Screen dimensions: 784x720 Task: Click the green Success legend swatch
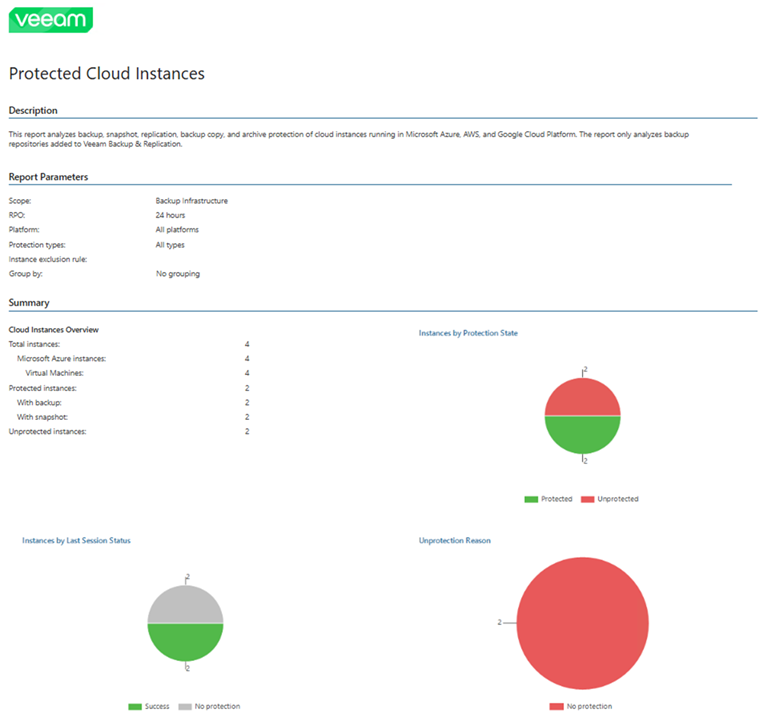[134, 706]
